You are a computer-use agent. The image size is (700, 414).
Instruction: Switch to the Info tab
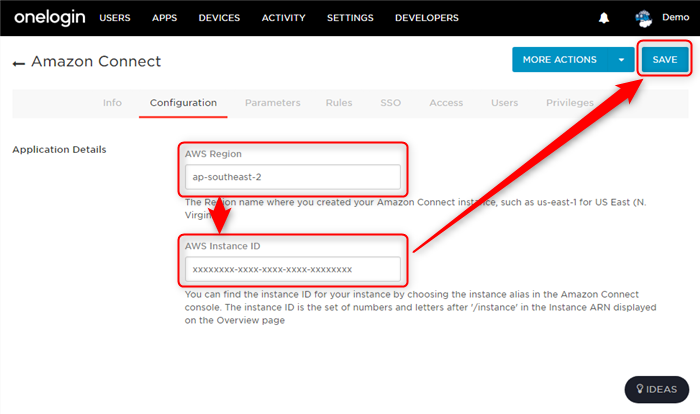tap(112, 103)
